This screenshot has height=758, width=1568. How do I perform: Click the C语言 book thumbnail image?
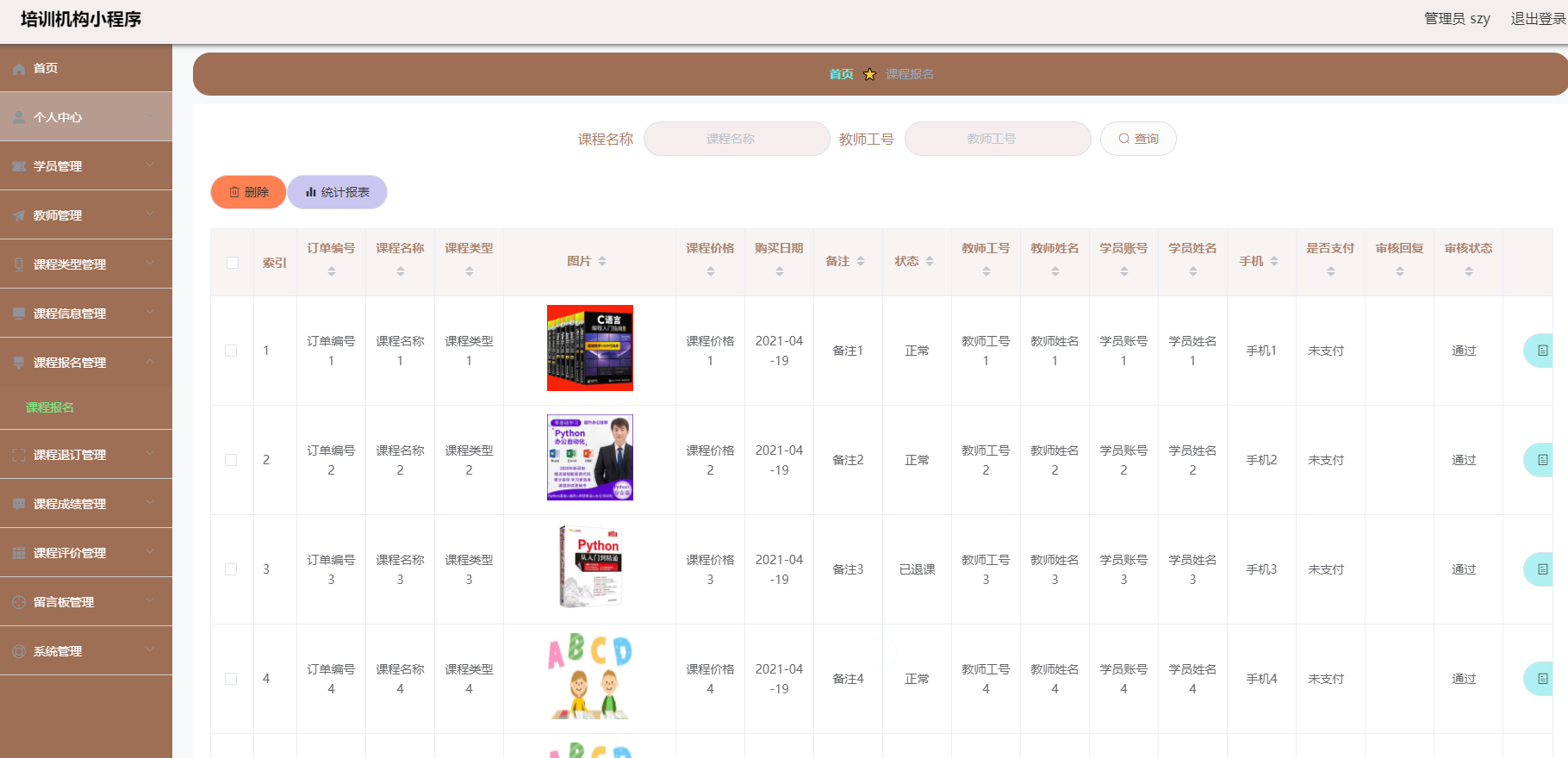pos(590,348)
